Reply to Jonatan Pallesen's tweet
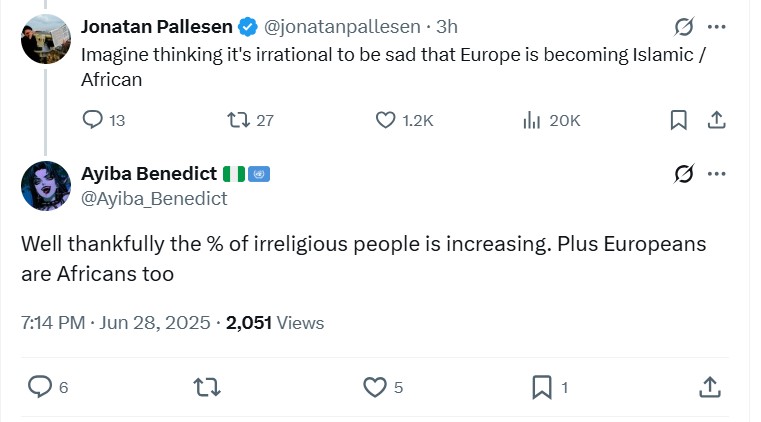 click(93, 120)
